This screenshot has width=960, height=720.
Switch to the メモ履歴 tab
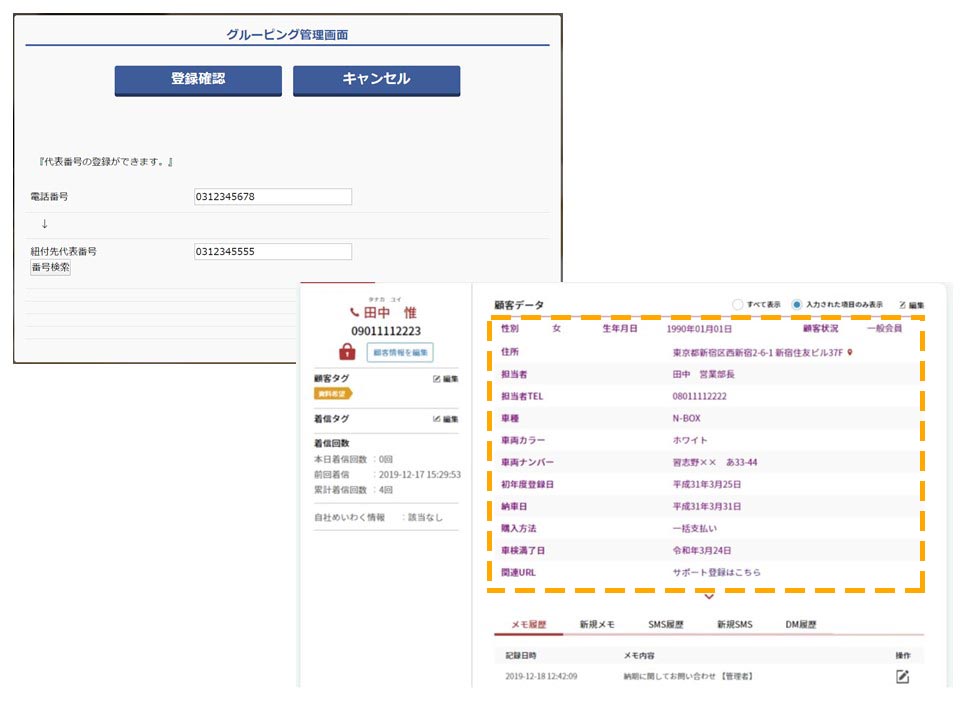[528, 624]
